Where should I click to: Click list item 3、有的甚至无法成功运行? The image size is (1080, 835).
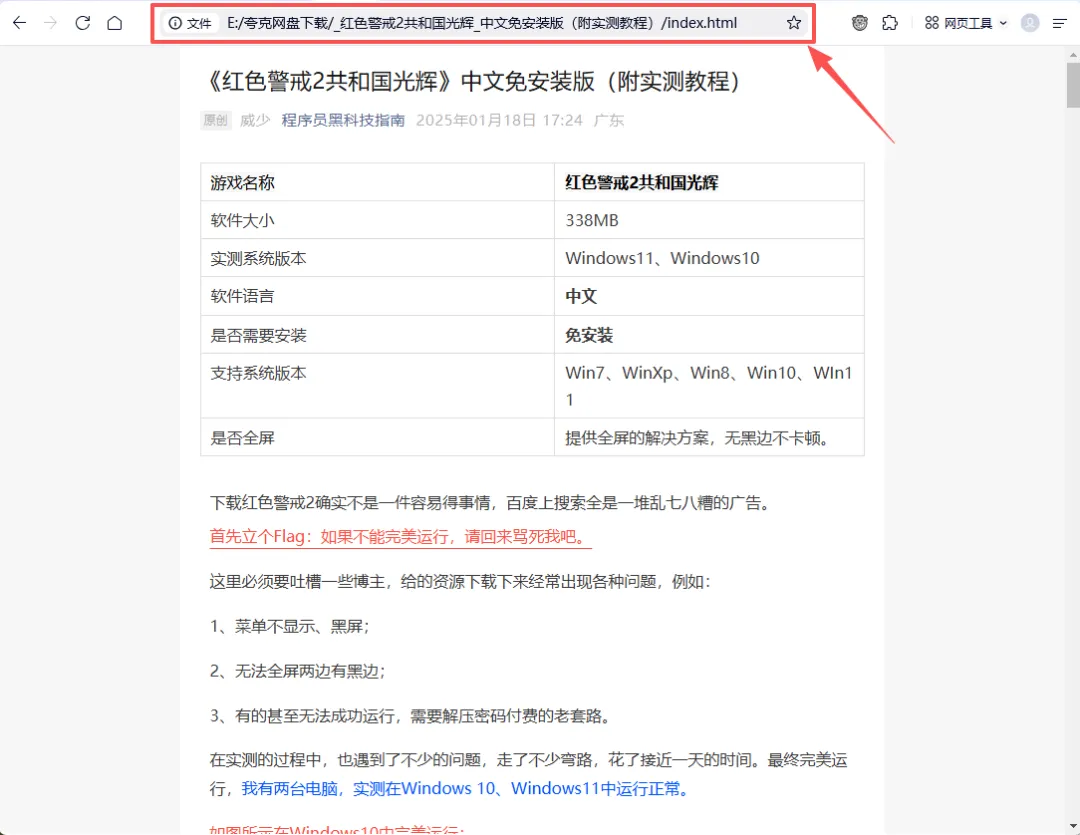click(411, 716)
